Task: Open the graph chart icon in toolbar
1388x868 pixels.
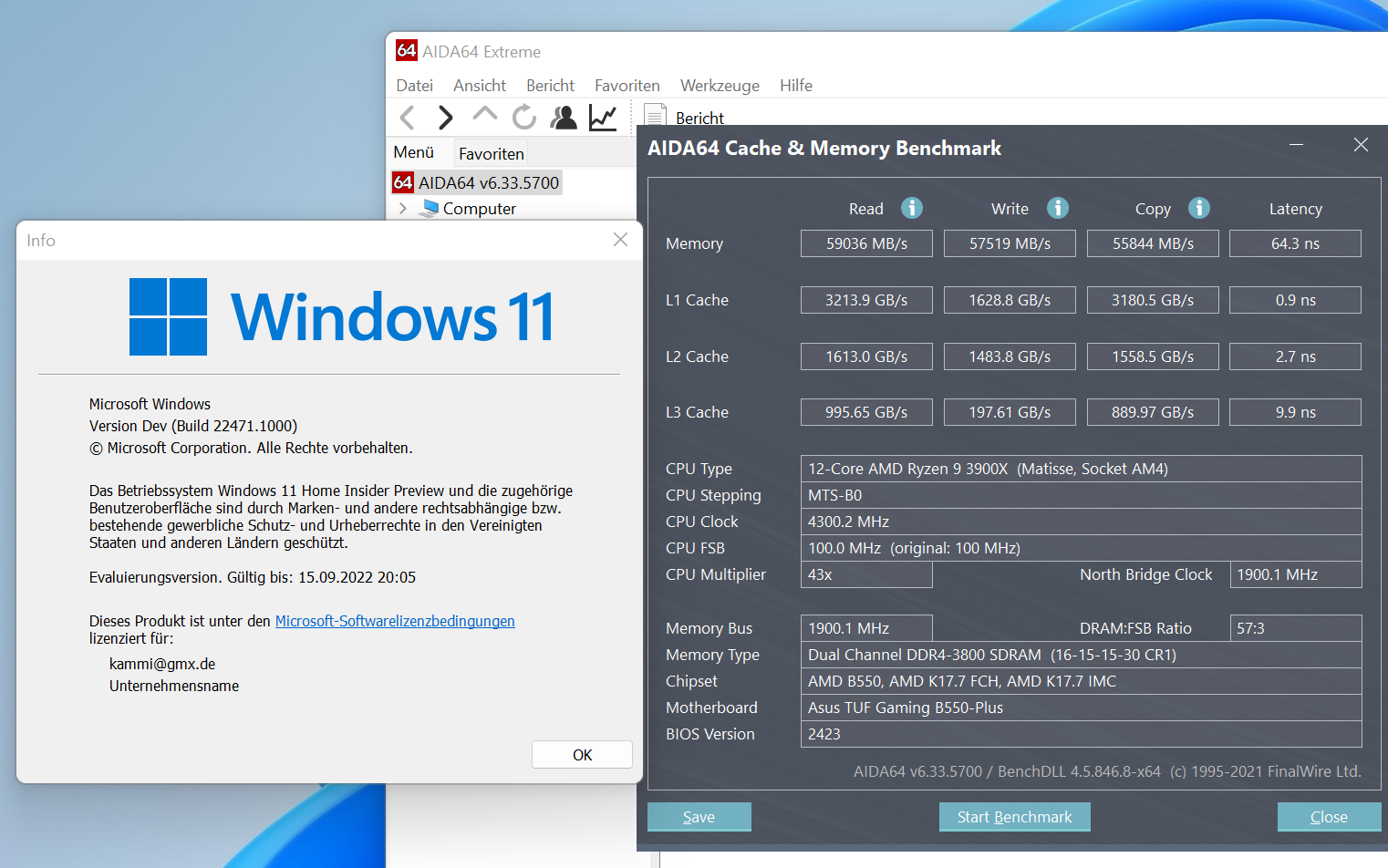Action: (x=603, y=118)
